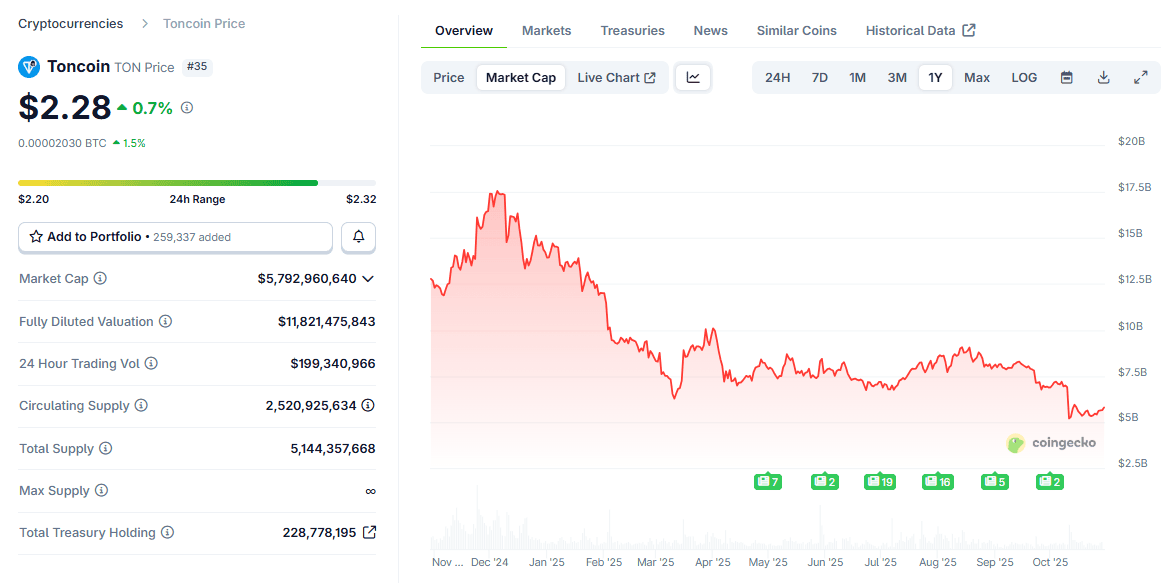Expand the chart to fullscreen
Screen dimensions: 1174x583
point(1140,77)
